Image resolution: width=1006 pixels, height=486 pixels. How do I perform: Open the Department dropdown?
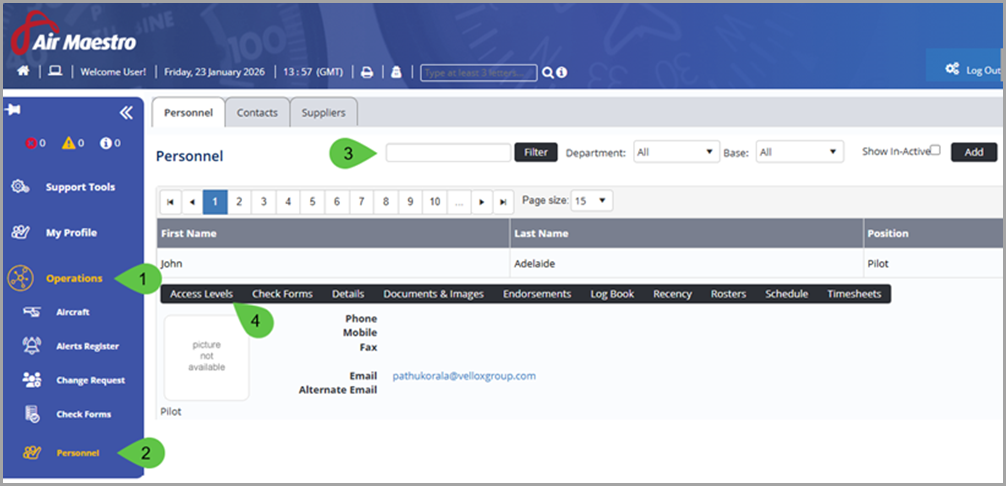click(676, 152)
